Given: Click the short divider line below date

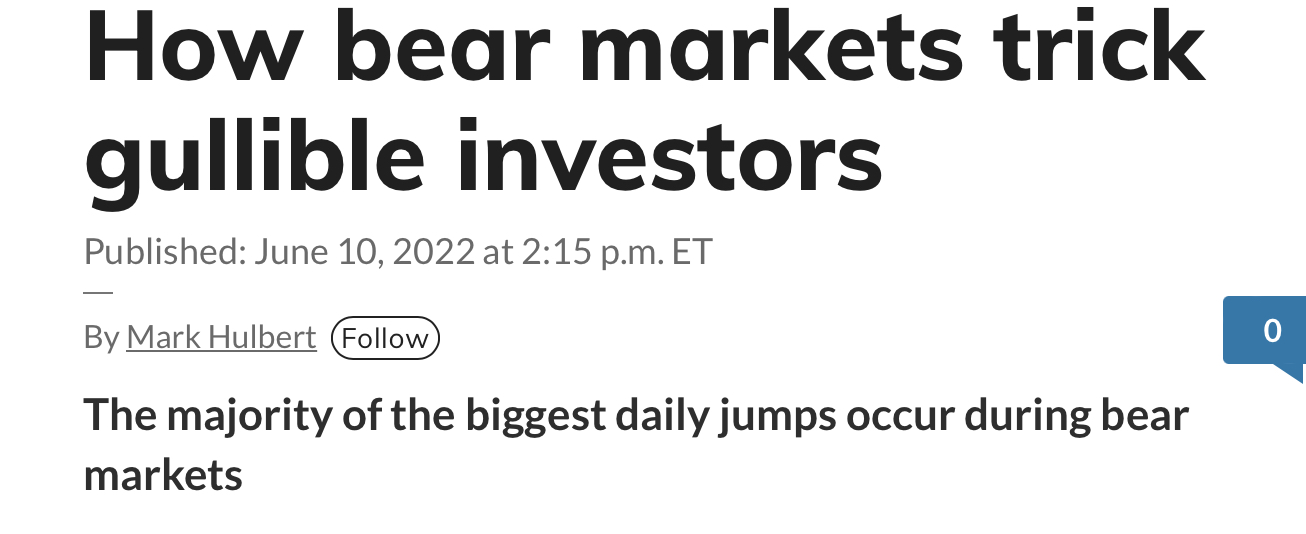Looking at the screenshot, I should [98, 293].
